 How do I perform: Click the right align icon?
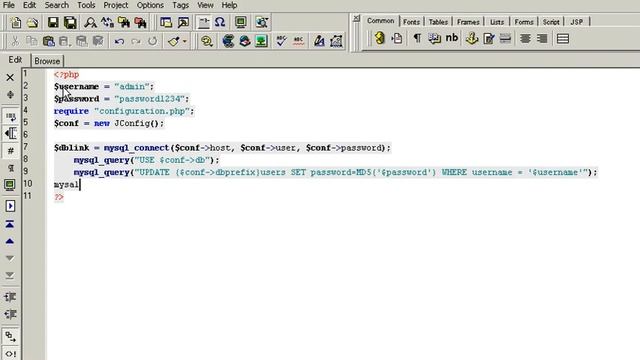[542, 39]
